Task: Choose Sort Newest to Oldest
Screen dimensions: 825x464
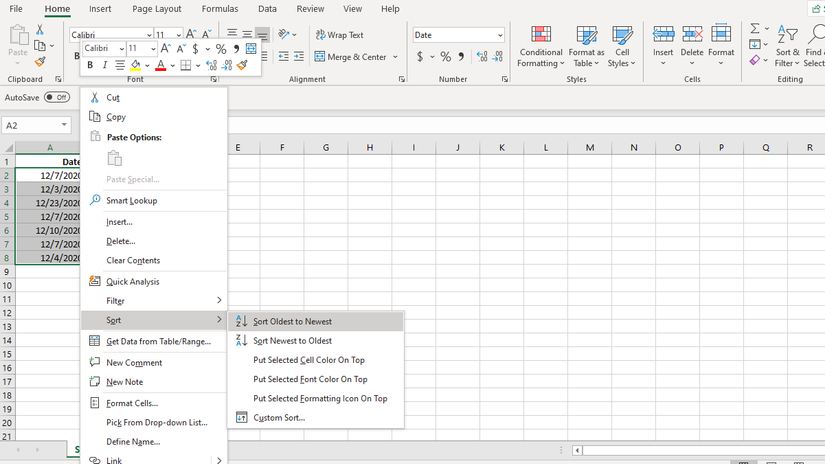Action: coord(292,341)
